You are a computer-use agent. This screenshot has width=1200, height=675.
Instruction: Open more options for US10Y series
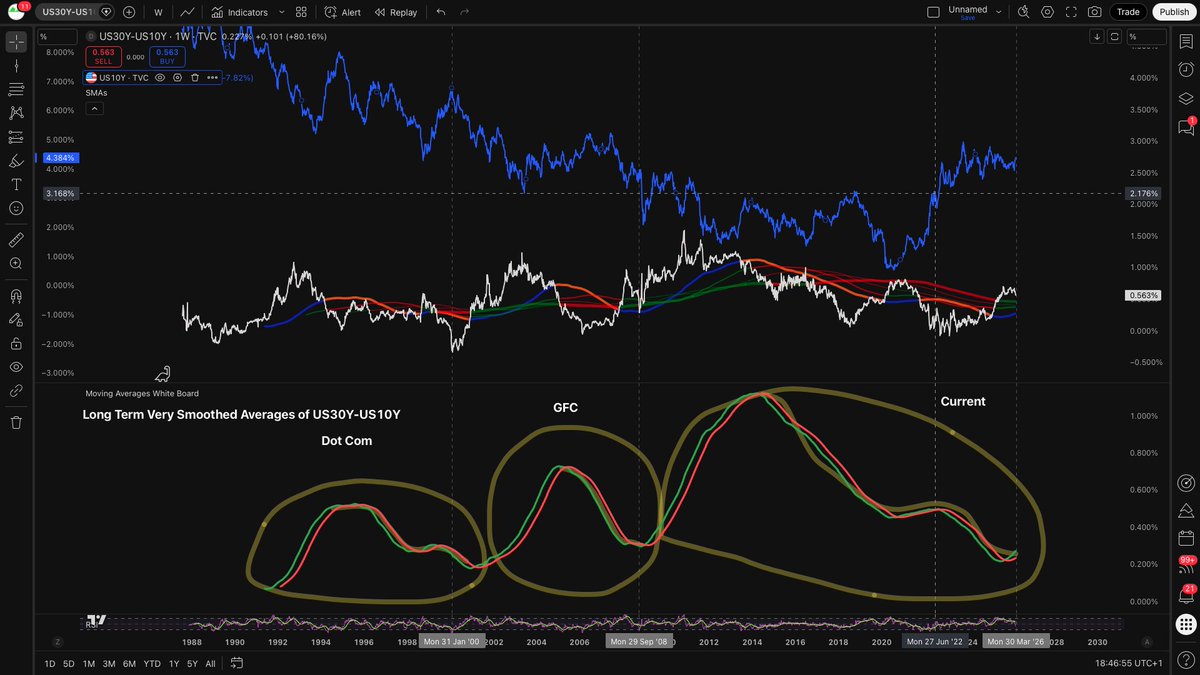click(x=212, y=77)
